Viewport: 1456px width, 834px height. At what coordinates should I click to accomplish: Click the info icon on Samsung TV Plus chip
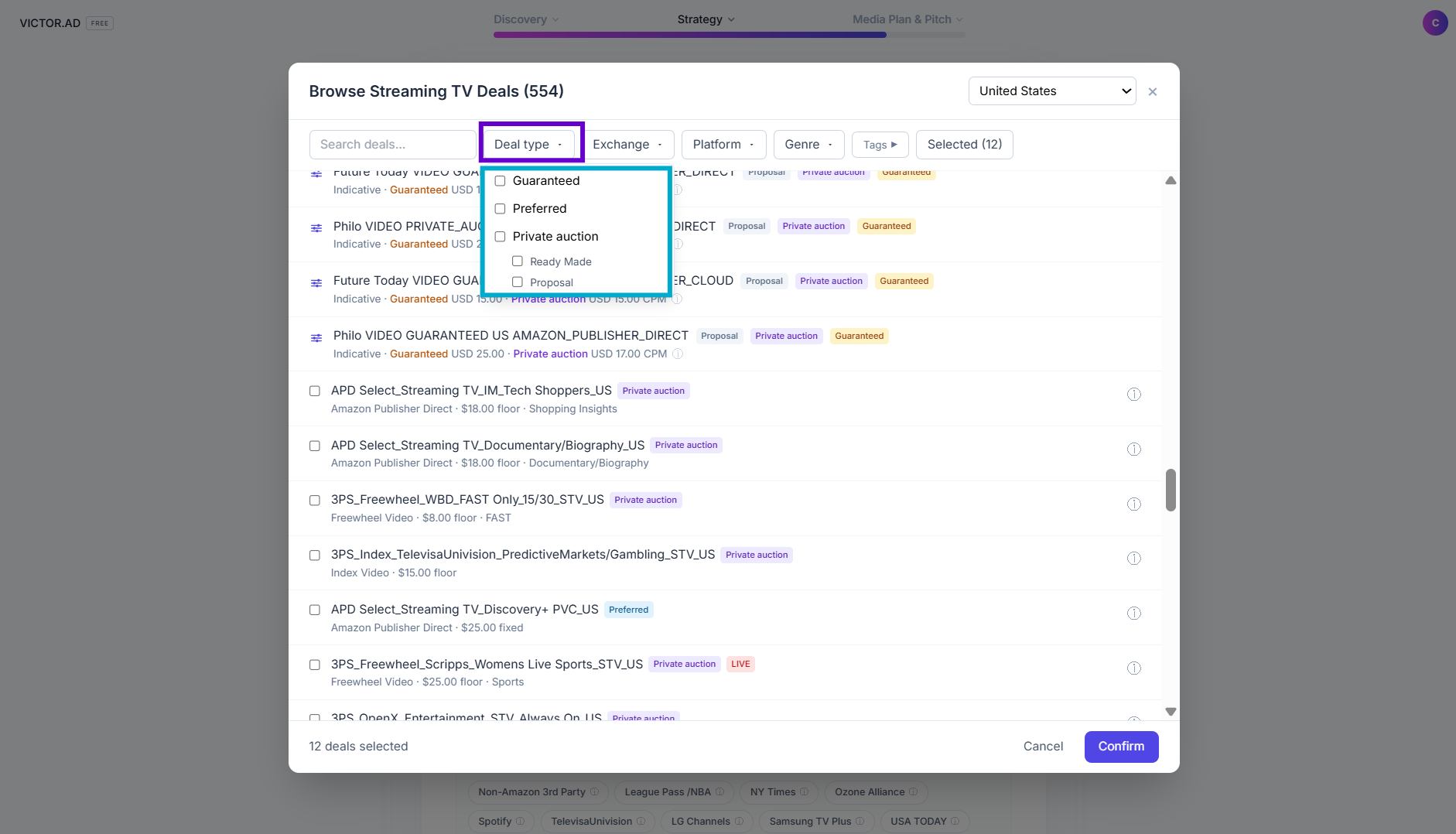point(860,821)
